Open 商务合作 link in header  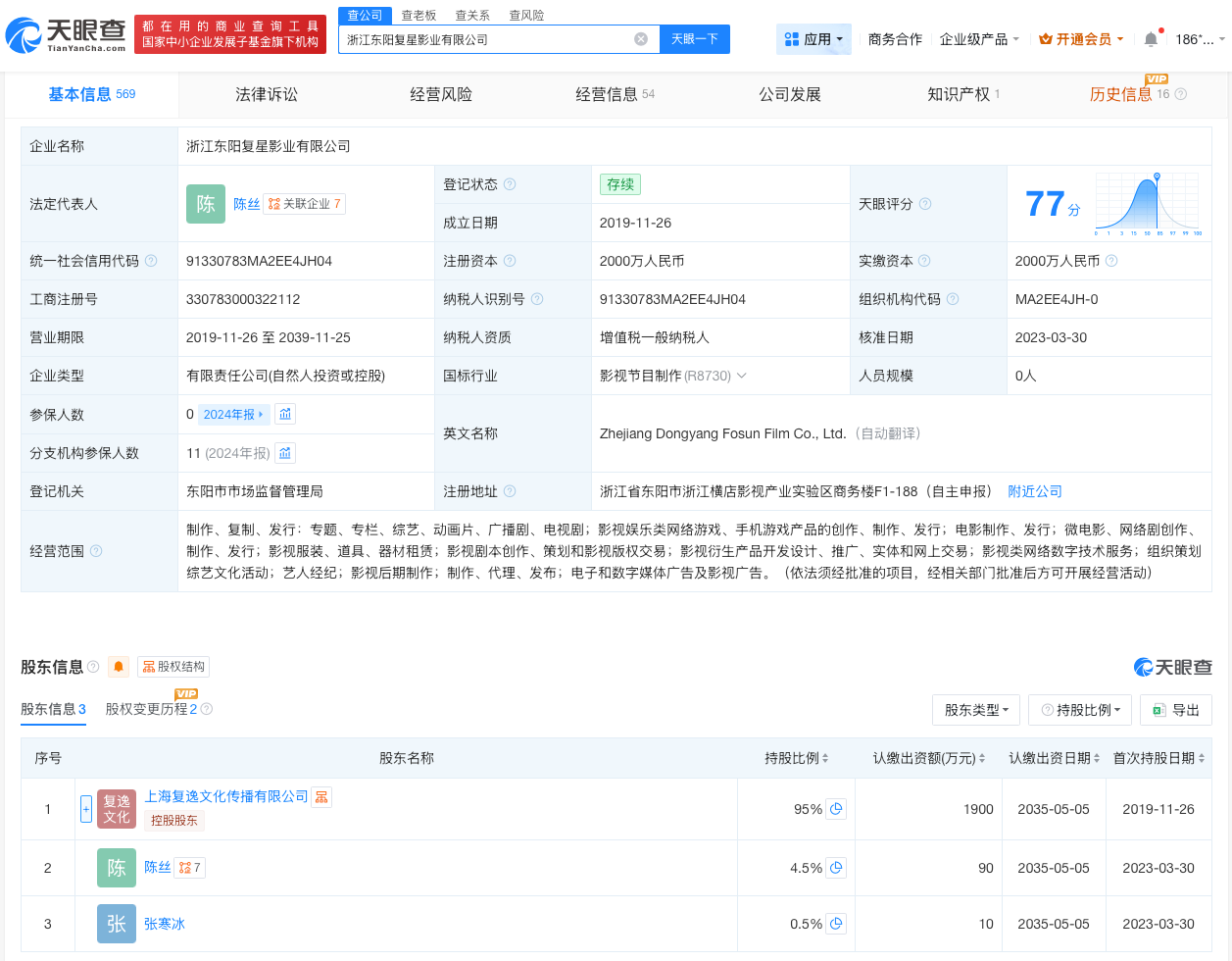[x=895, y=39]
